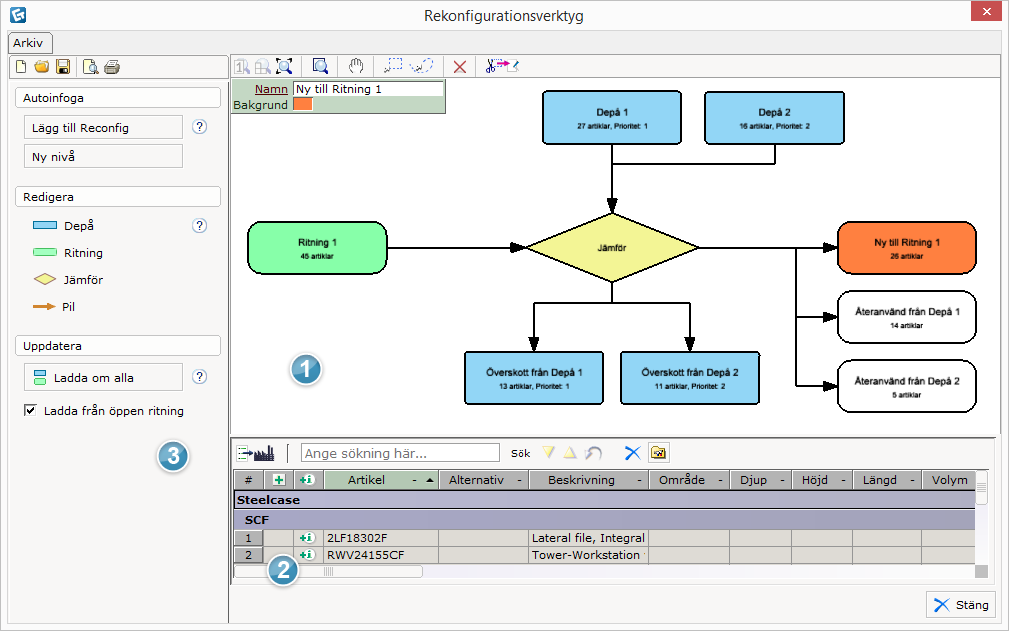Click the orange Bakgrund color swatch
Screen dimensions: 1009x631
point(302,104)
